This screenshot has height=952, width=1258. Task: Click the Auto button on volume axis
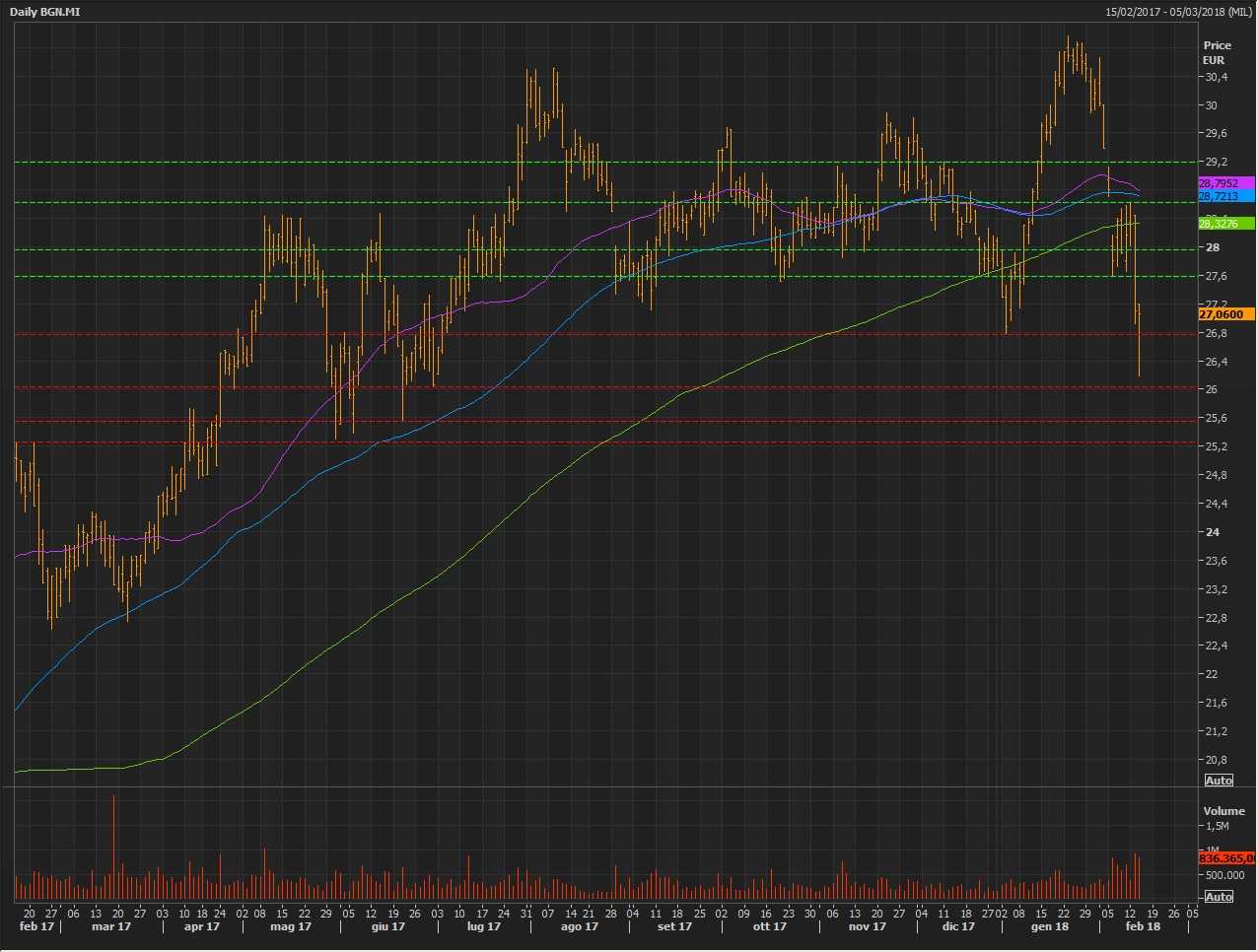click(x=1219, y=896)
